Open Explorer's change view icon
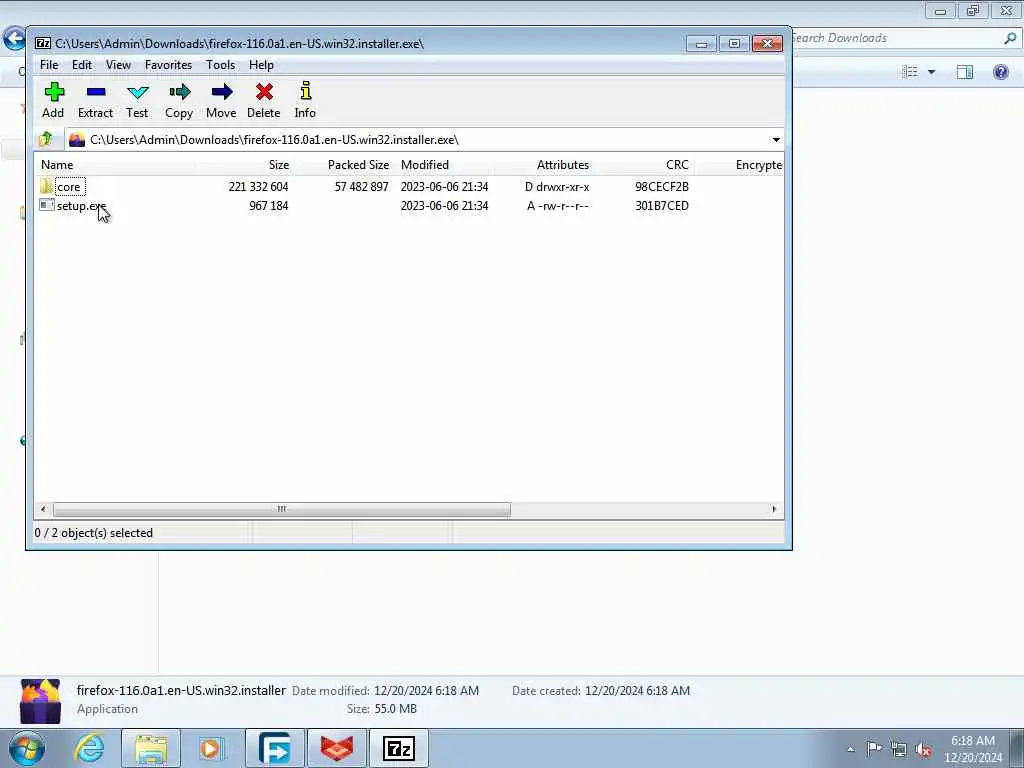The width and height of the screenshot is (1024, 768). pyautogui.click(x=910, y=71)
